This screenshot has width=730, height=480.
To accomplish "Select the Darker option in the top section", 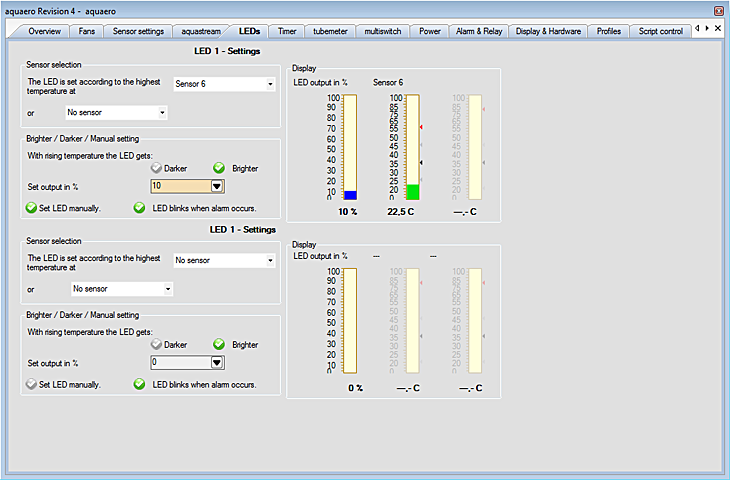I will click(x=155, y=168).
